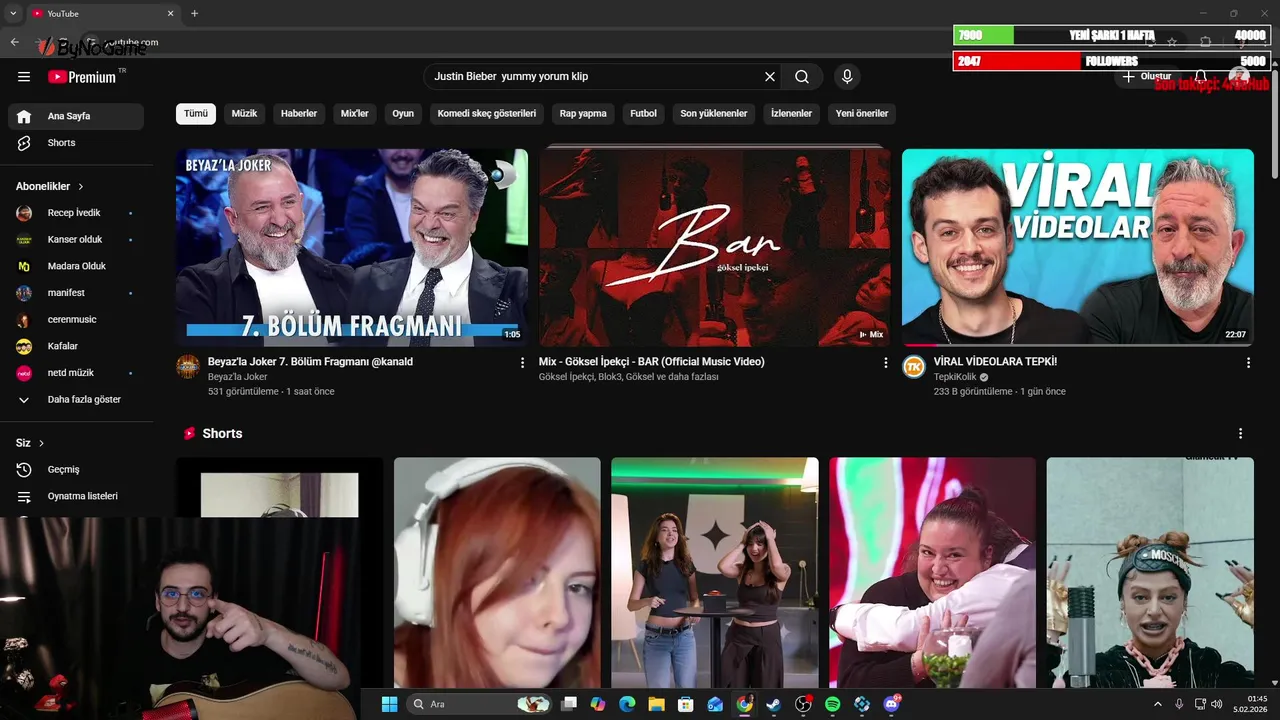
Task: Click the magnifier search button
Action: point(802,77)
